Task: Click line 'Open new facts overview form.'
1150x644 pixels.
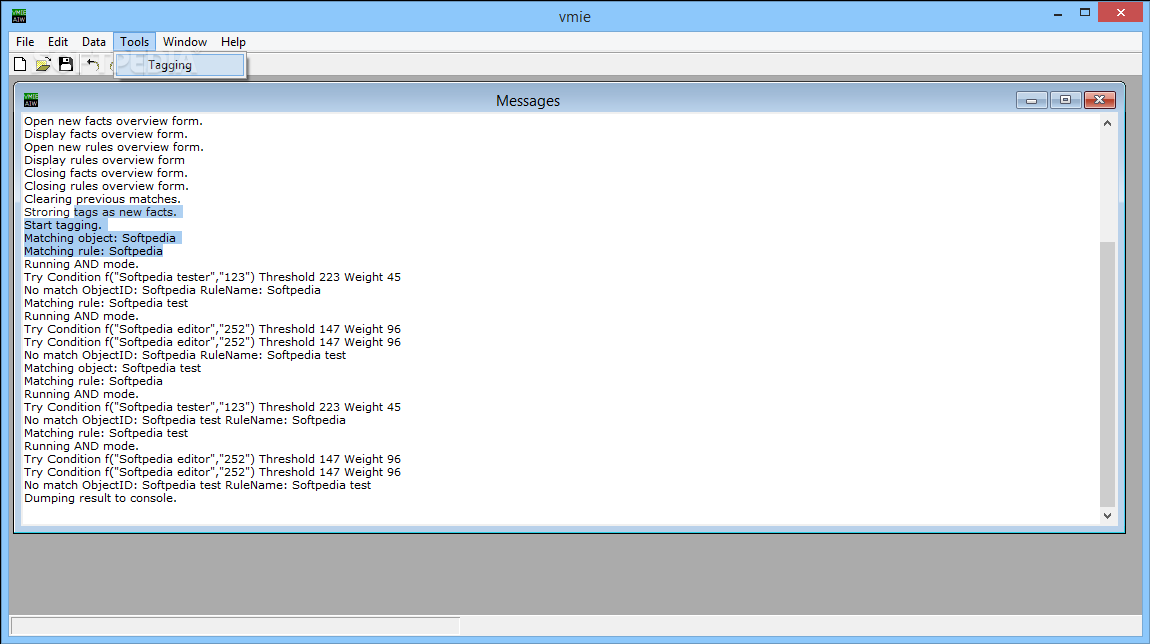Action: point(113,121)
